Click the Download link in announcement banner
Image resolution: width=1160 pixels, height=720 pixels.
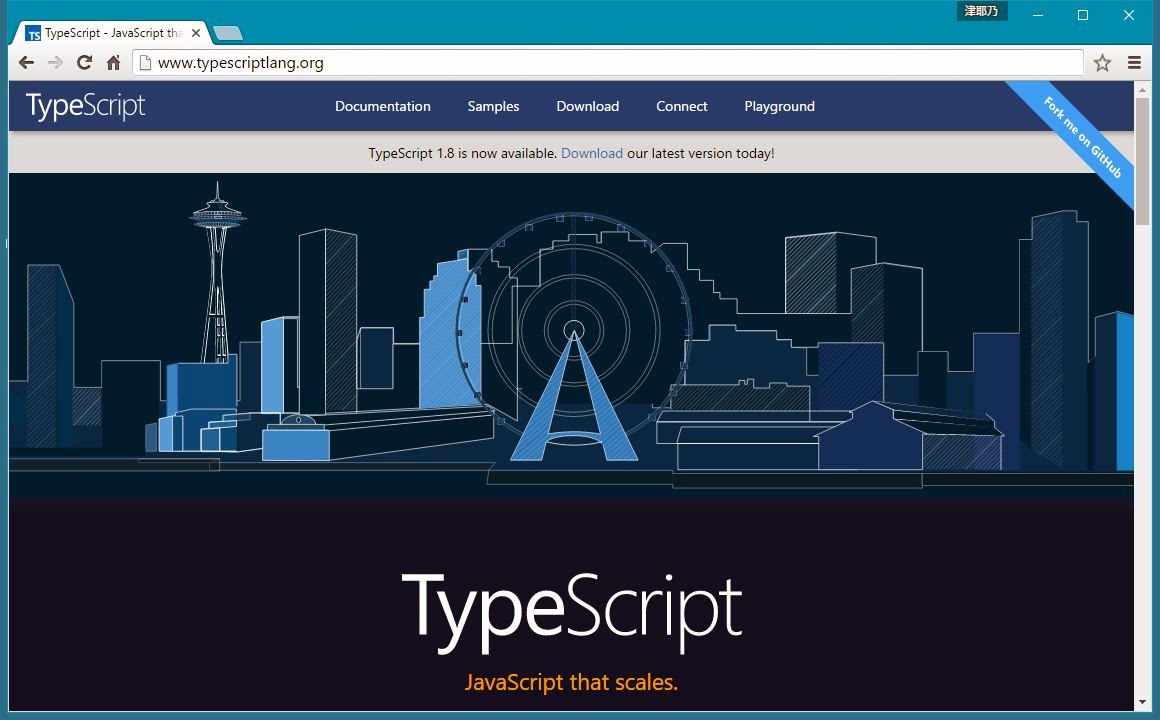592,153
